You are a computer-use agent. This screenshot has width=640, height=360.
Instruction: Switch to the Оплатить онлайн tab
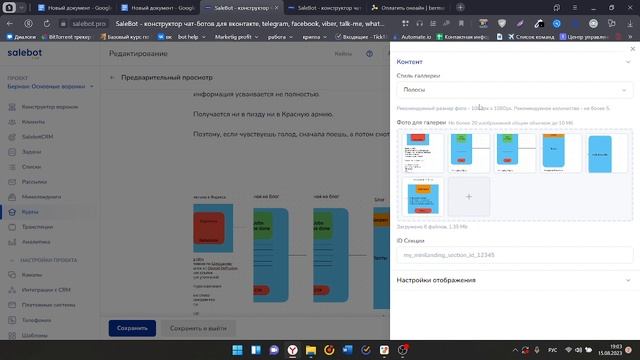click(x=408, y=8)
